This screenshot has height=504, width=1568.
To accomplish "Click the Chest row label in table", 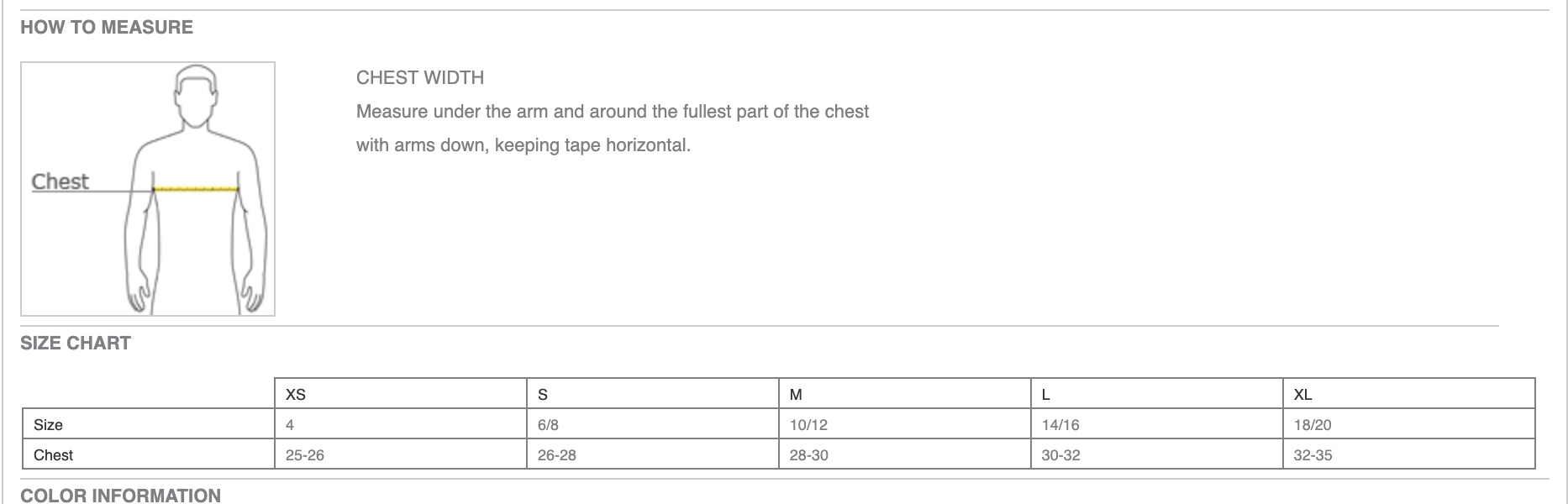I will 53,455.
